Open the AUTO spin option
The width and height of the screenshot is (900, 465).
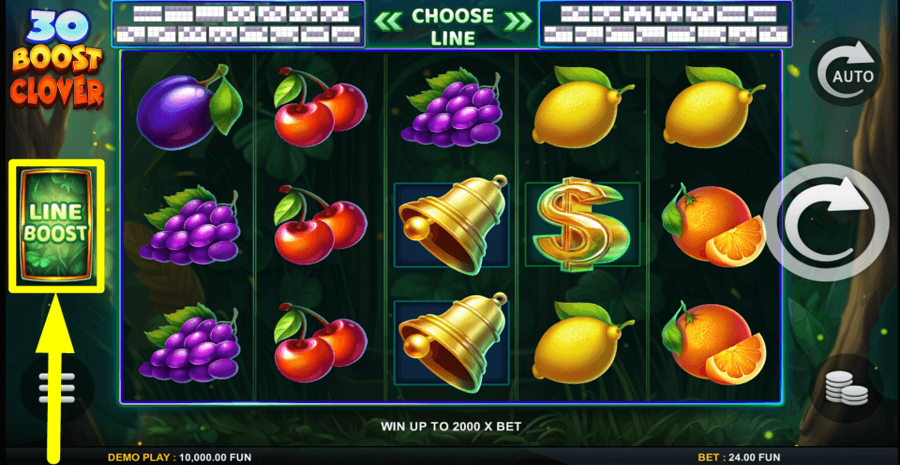click(845, 72)
